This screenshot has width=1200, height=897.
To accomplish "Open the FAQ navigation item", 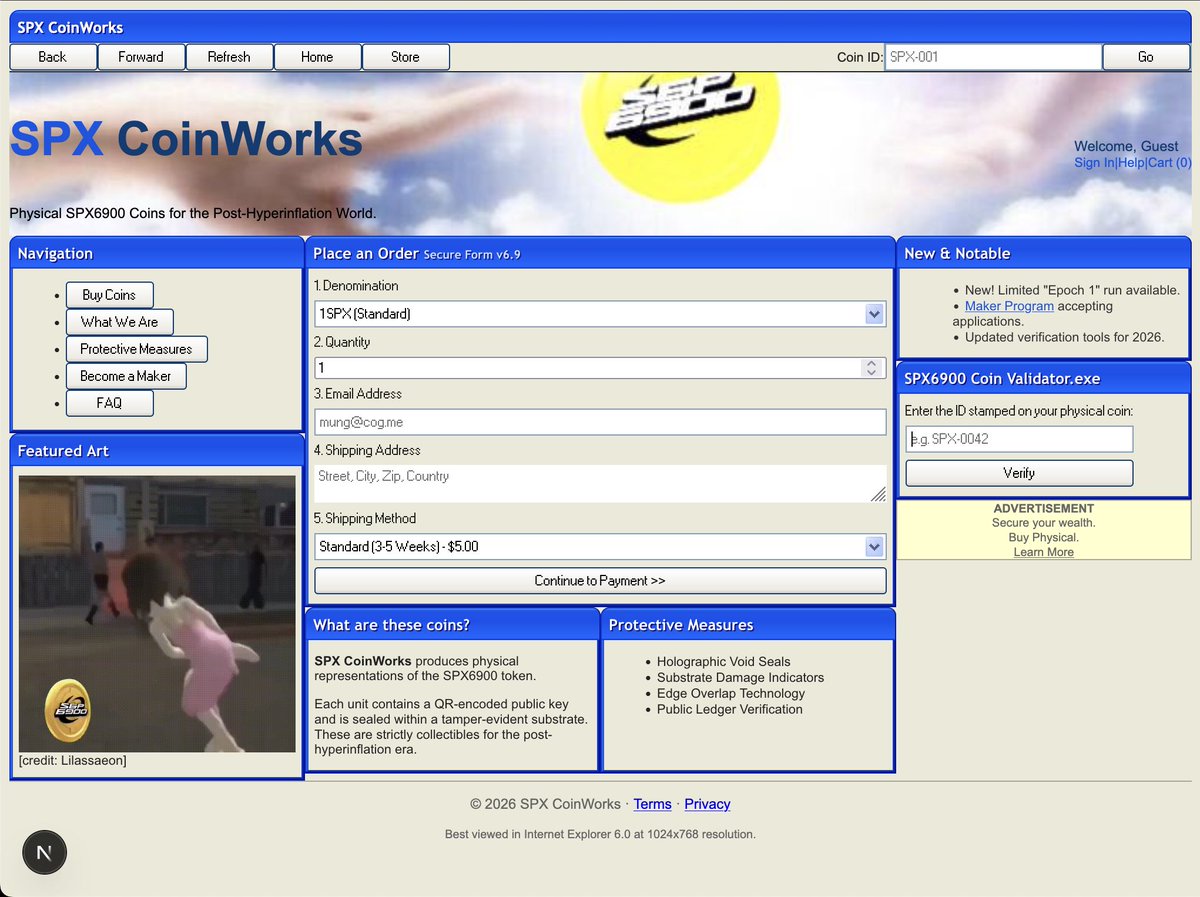I will click(x=109, y=403).
